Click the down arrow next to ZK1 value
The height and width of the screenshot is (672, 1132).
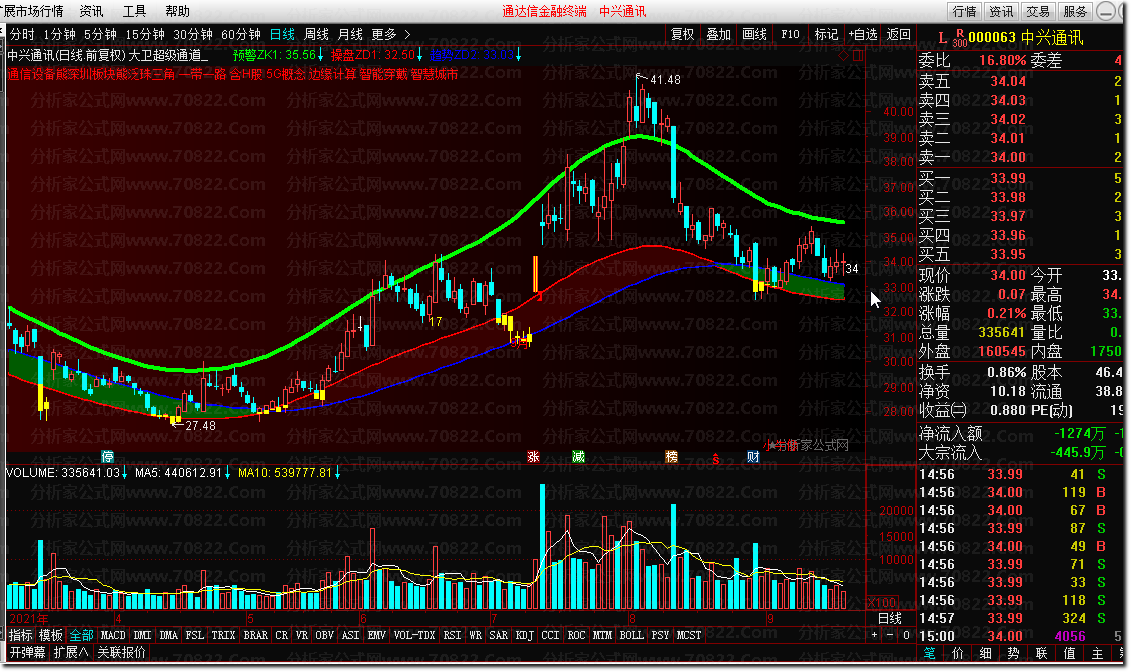321,55
